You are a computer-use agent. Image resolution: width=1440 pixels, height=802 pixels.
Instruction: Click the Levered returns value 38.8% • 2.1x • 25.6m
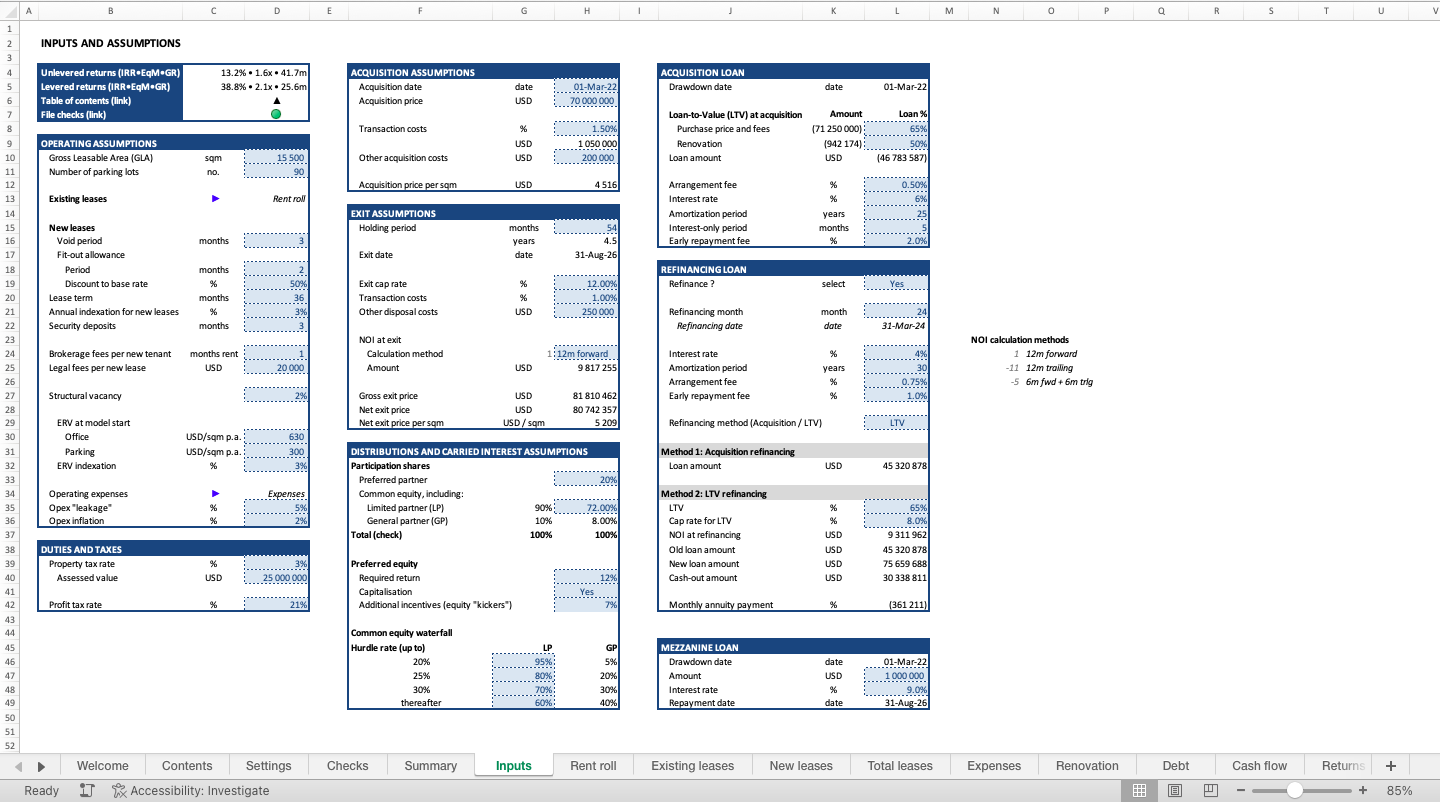[x=264, y=87]
